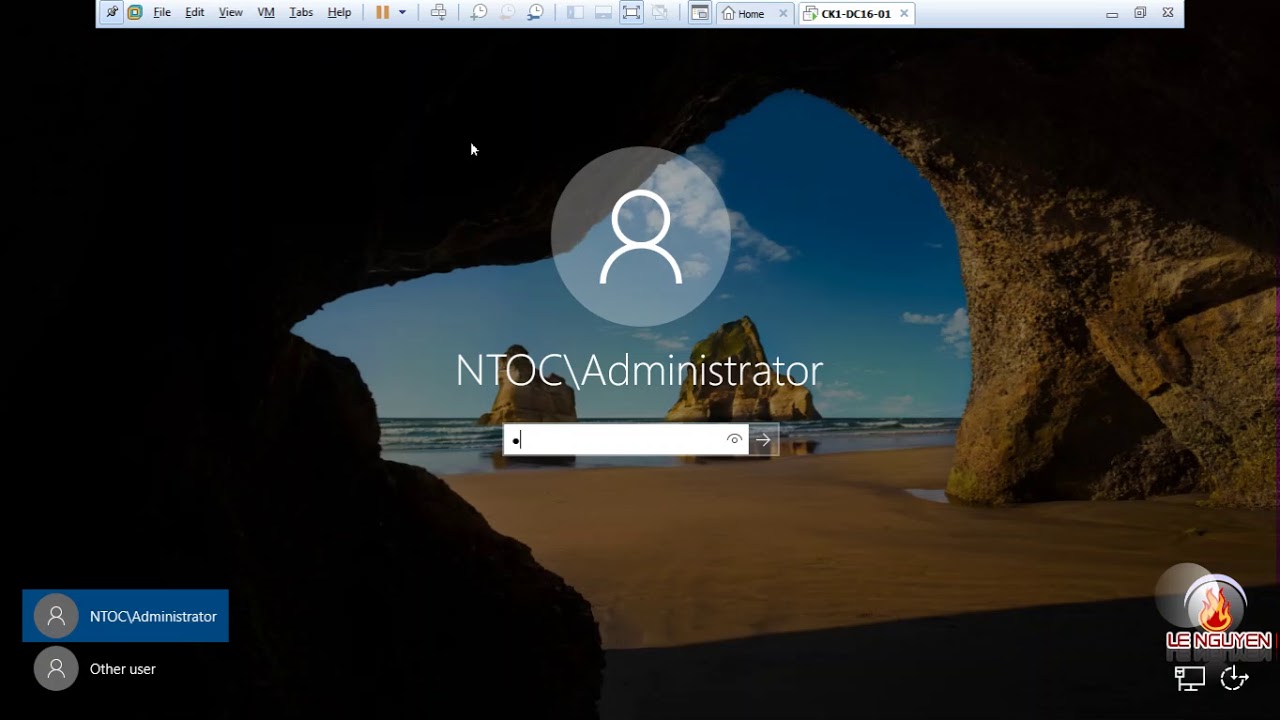The height and width of the screenshot is (720, 1280).
Task: Open Ease of Access options
Action: pyautogui.click(x=1235, y=678)
